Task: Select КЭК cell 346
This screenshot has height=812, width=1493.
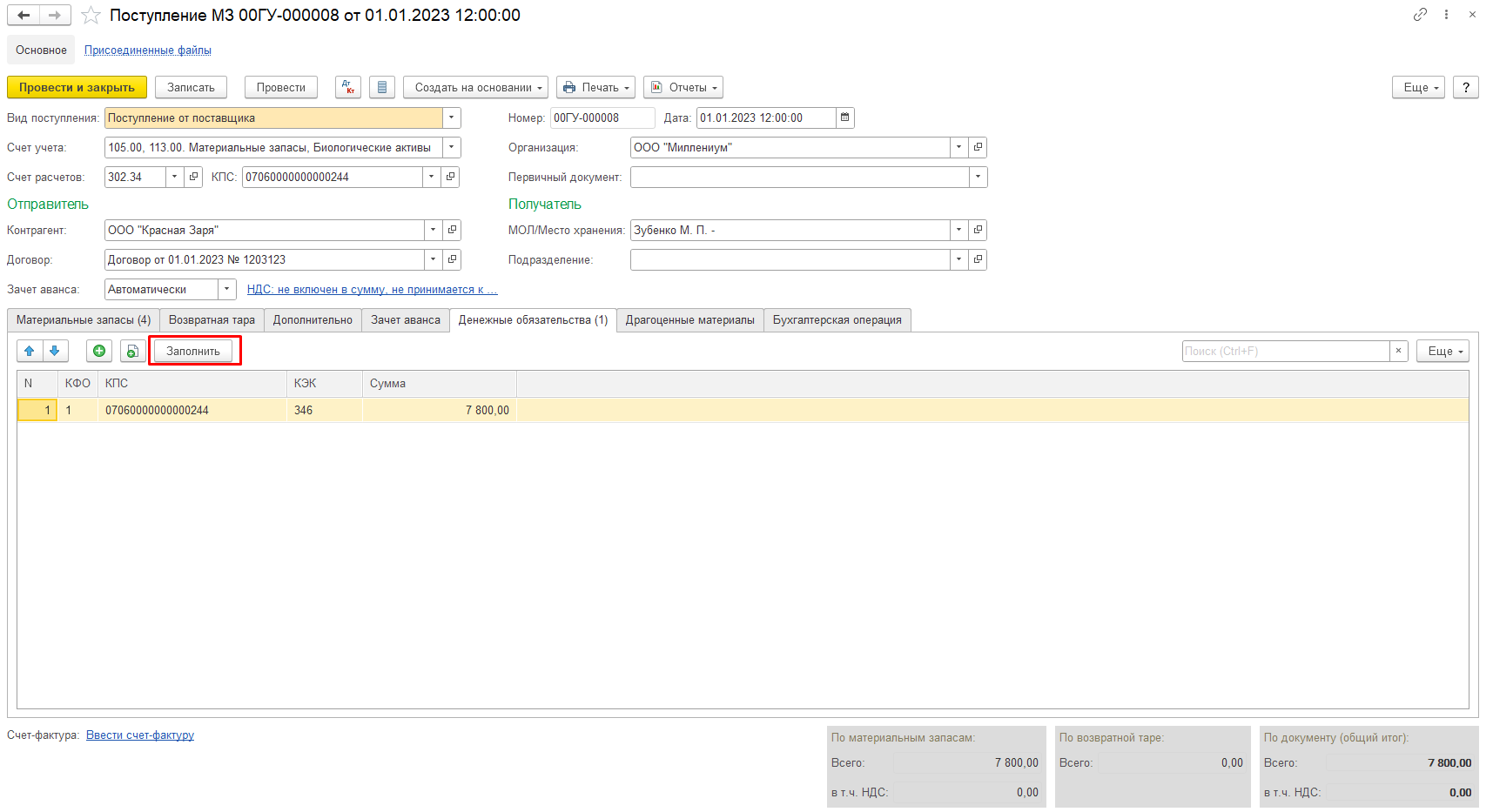Action: click(x=325, y=410)
